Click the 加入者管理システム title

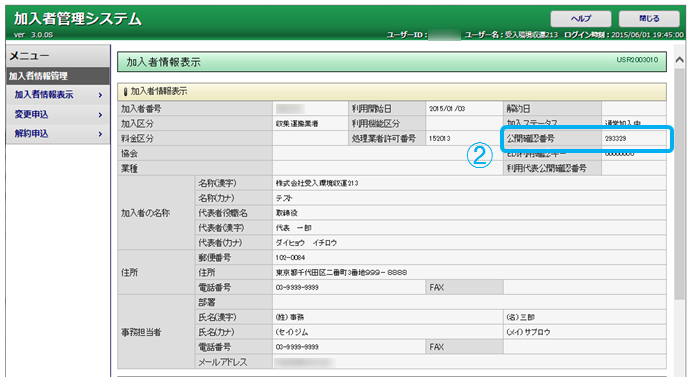[x=78, y=19]
